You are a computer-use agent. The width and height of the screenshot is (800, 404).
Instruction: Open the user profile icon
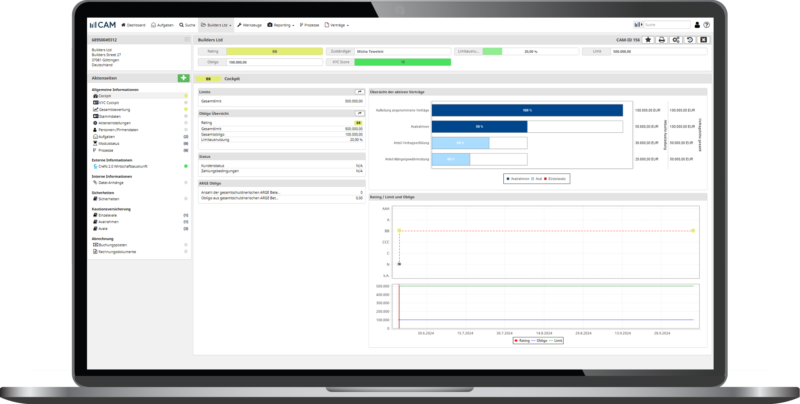697,24
